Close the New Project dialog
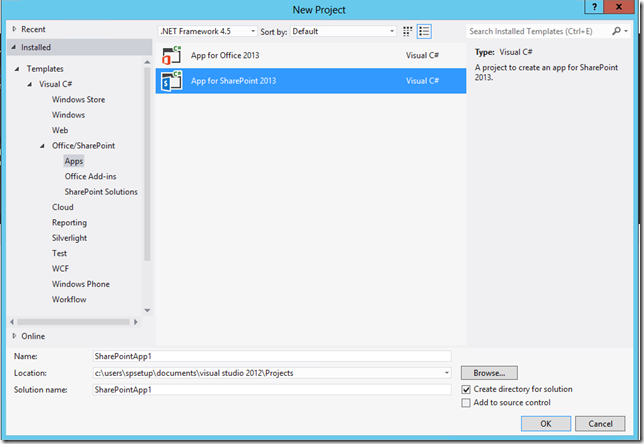Screen dimensions: 644x444 [619, 7]
